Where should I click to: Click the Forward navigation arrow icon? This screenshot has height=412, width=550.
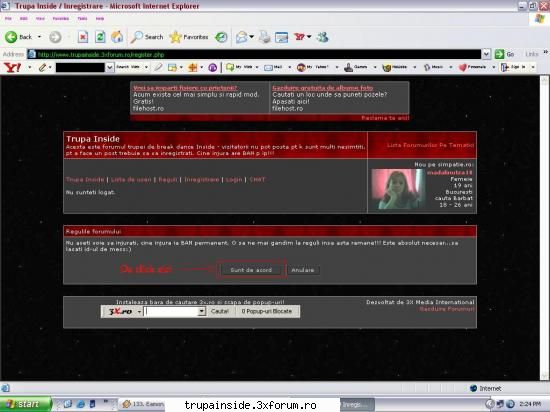(55, 37)
